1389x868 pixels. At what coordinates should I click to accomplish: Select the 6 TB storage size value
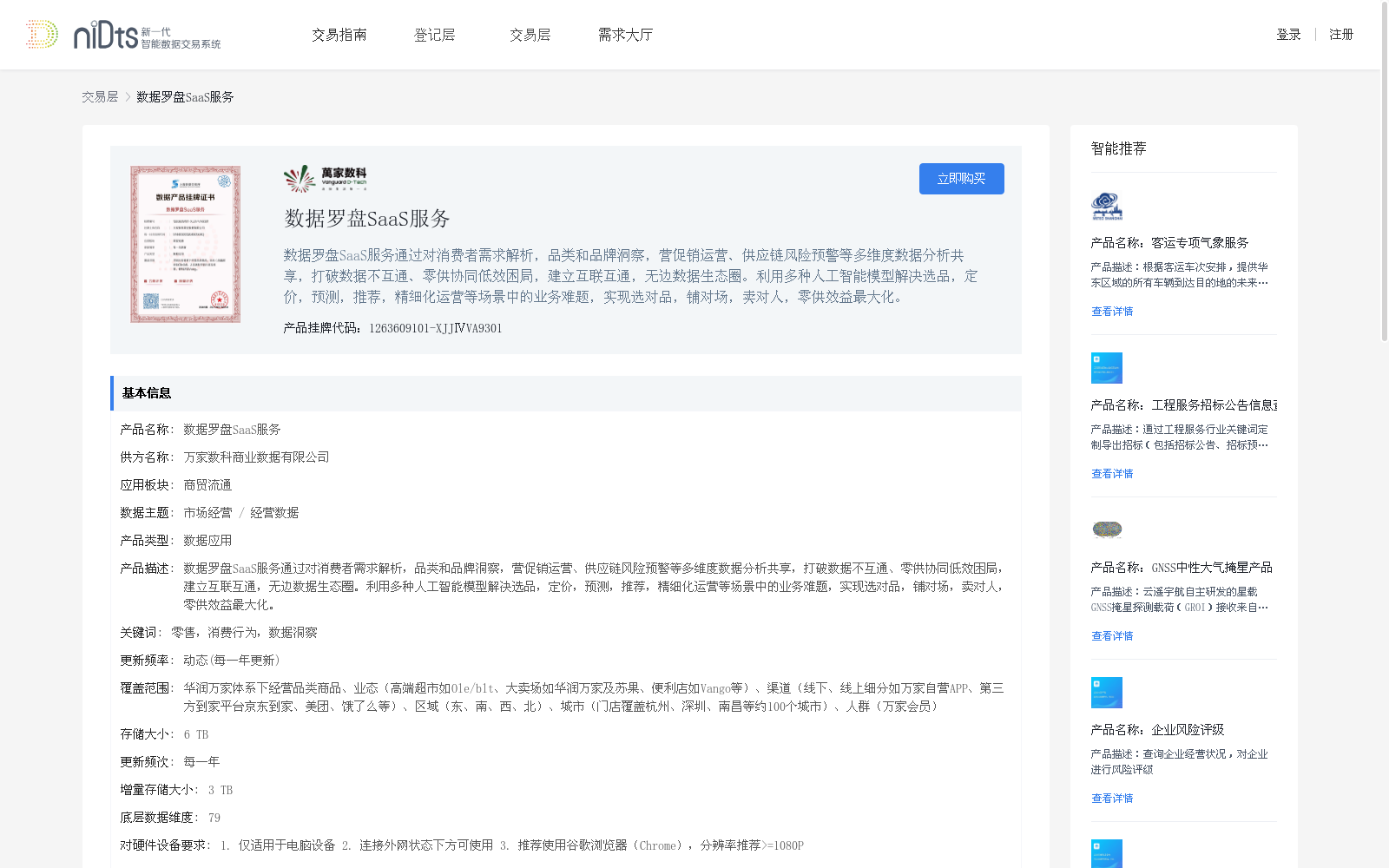(x=196, y=734)
